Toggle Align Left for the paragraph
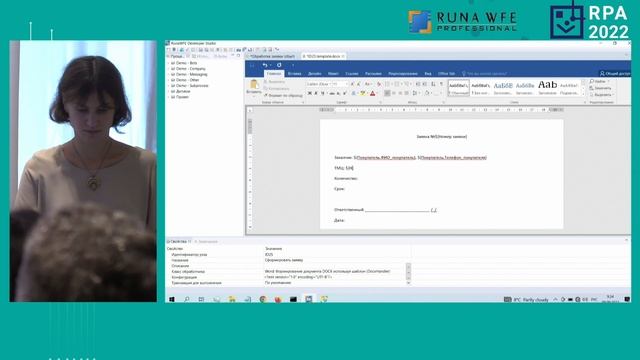The image size is (640, 360). point(387,93)
